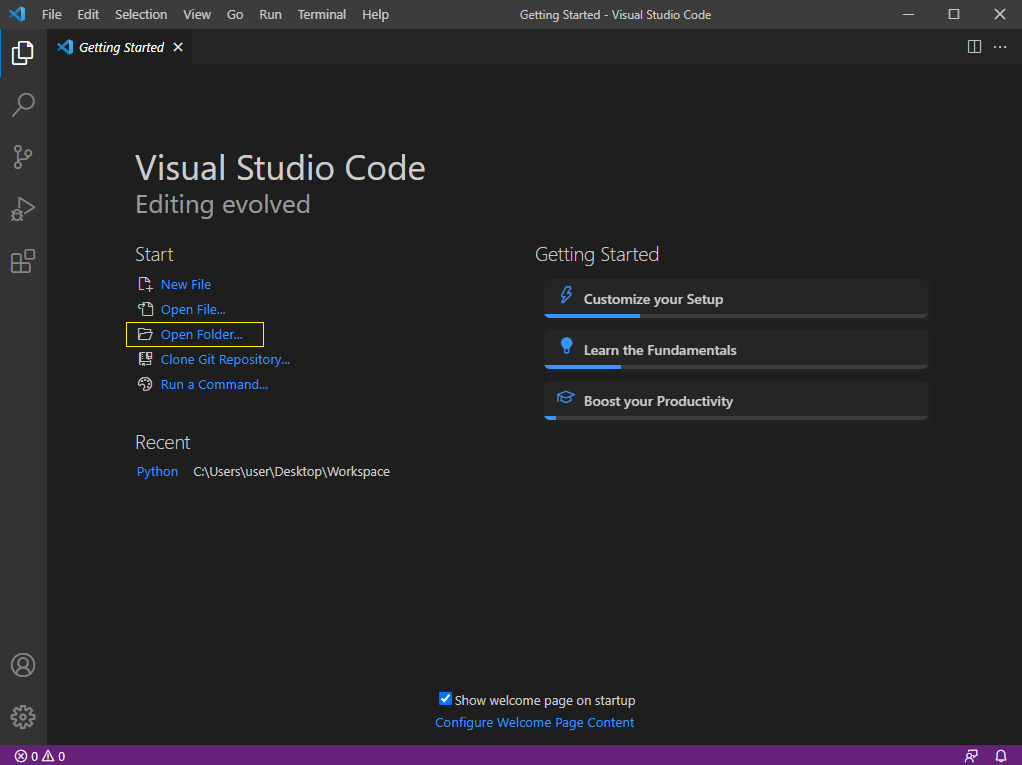Click the feedback icon in status bar

(971, 756)
